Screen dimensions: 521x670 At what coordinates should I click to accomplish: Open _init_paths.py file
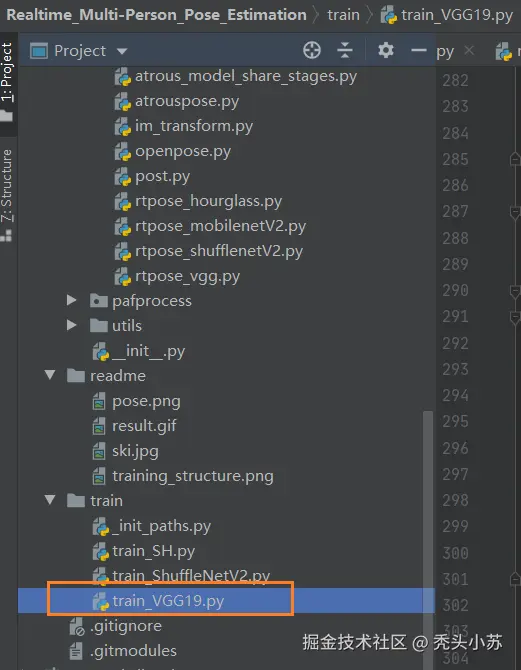[162, 526]
